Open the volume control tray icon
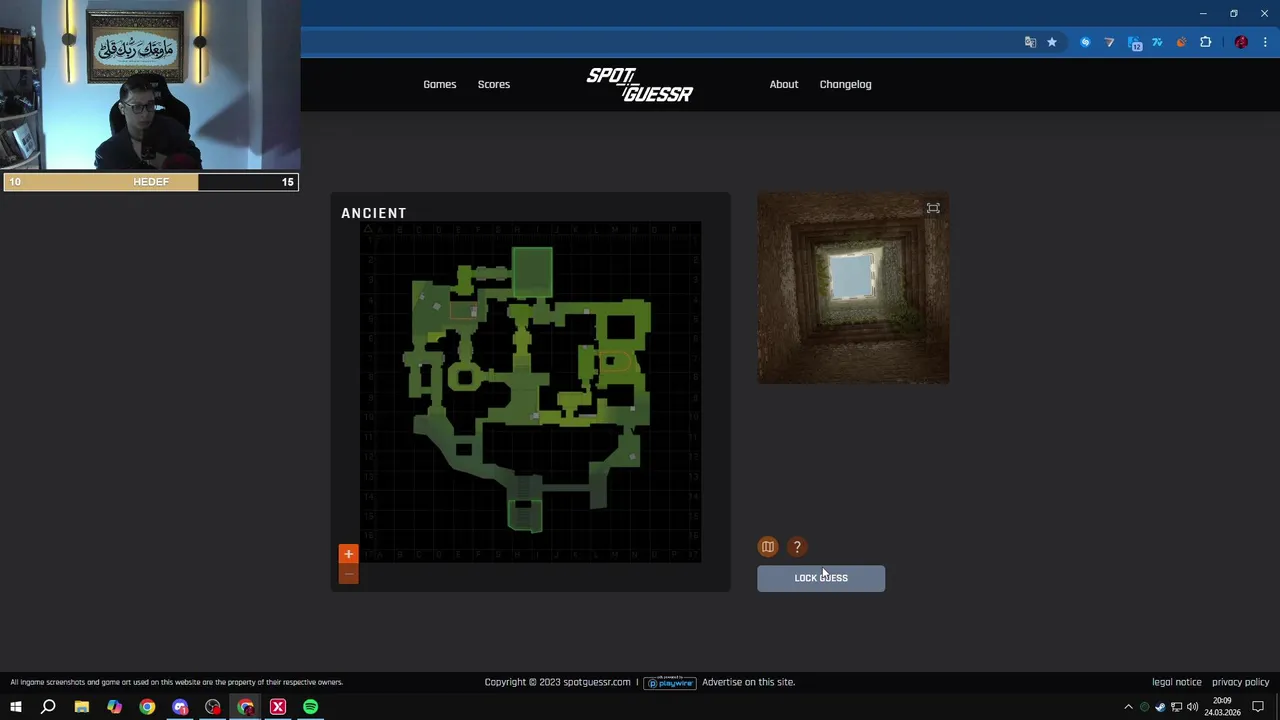Viewport: 1280px width, 720px height. click(1192, 707)
